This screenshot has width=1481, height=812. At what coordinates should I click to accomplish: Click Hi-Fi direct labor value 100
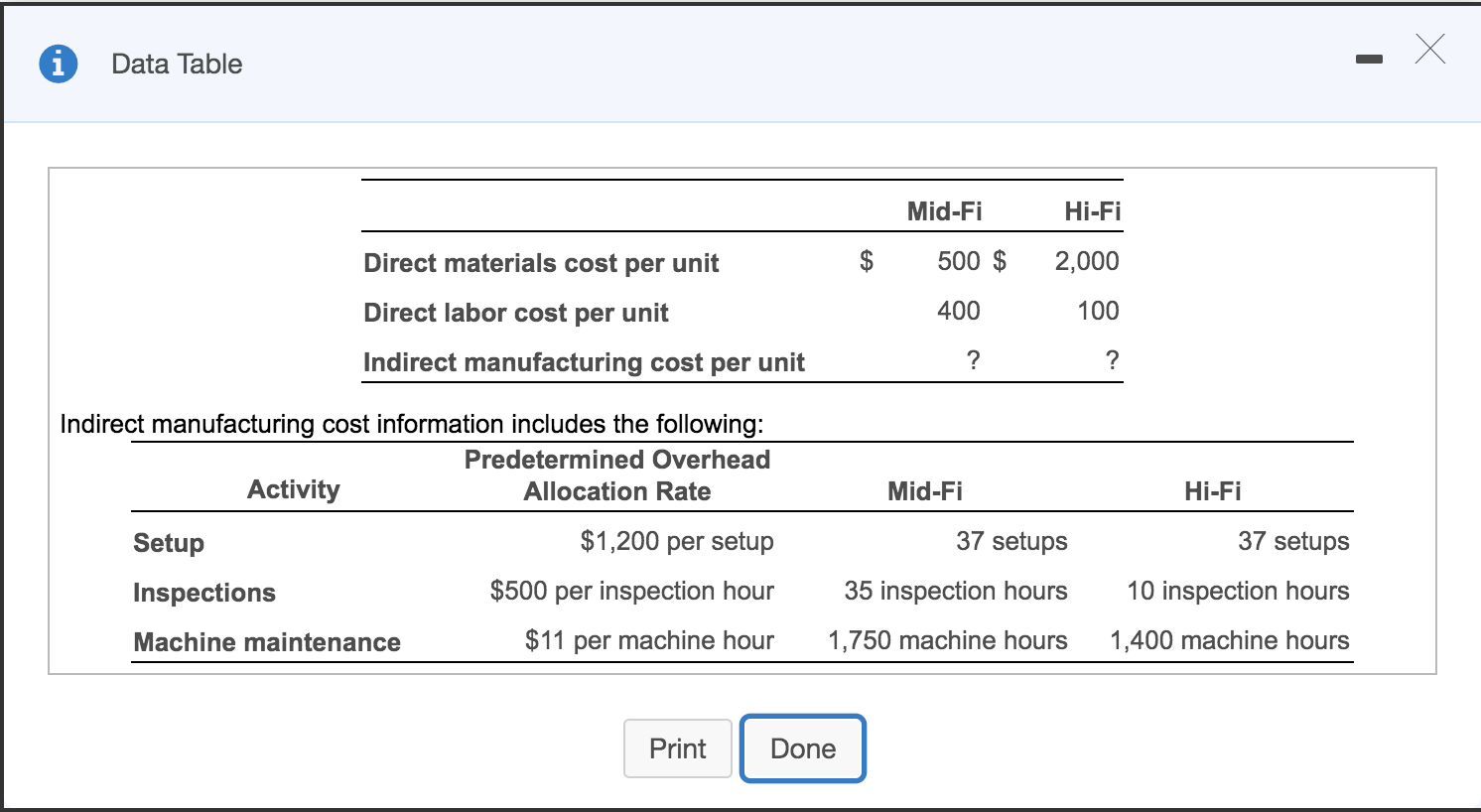pos(1098,311)
